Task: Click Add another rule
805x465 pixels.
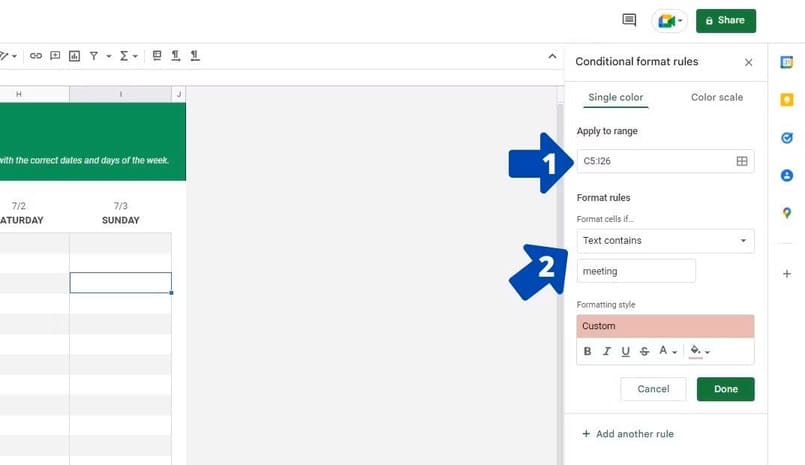Action: [x=627, y=434]
